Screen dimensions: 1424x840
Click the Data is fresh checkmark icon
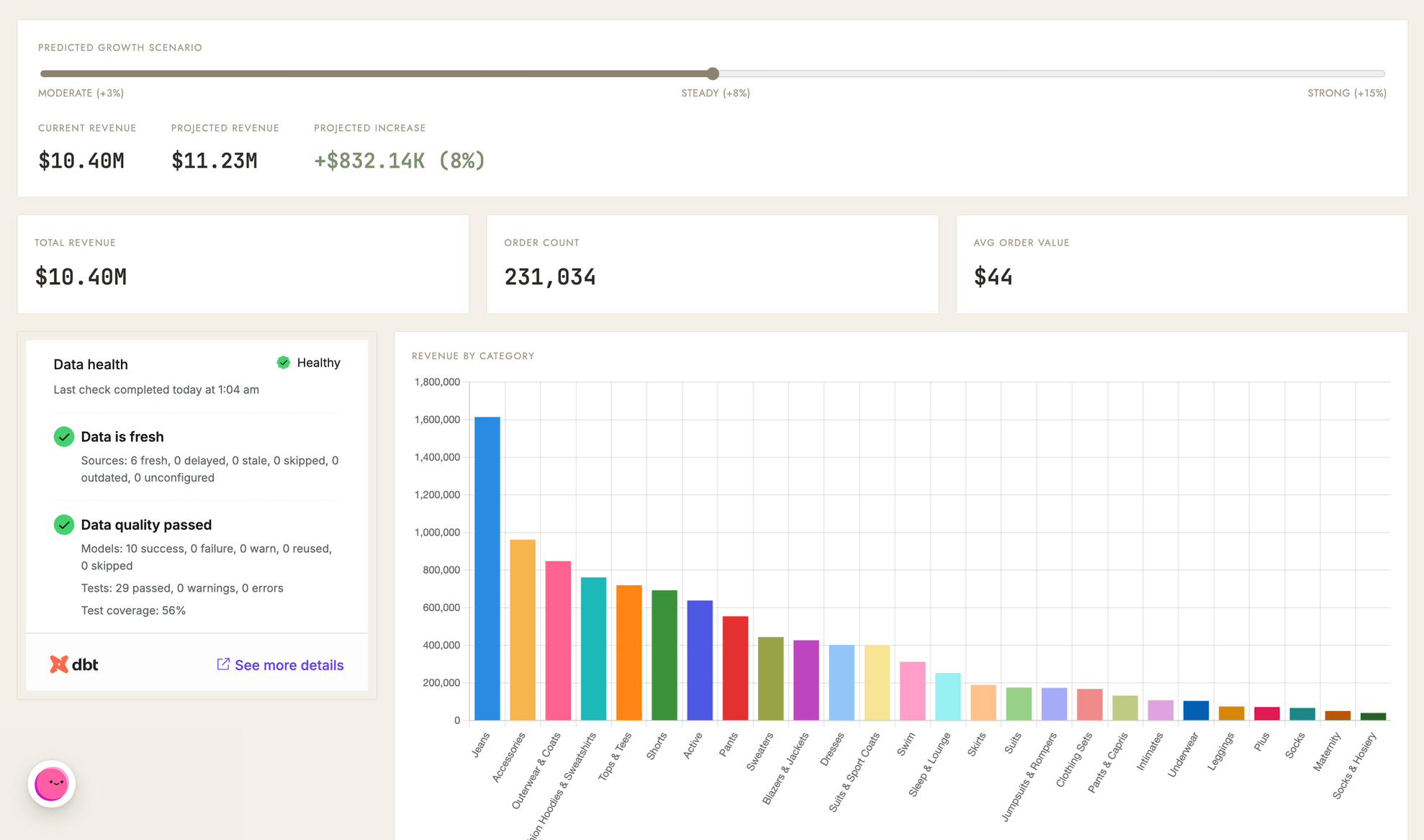pyautogui.click(x=64, y=437)
